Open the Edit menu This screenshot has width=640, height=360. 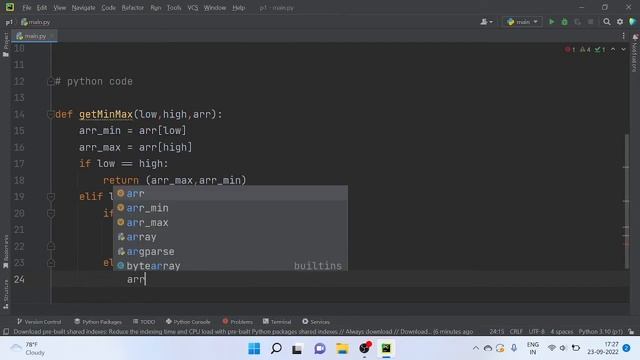pos(42,8)
